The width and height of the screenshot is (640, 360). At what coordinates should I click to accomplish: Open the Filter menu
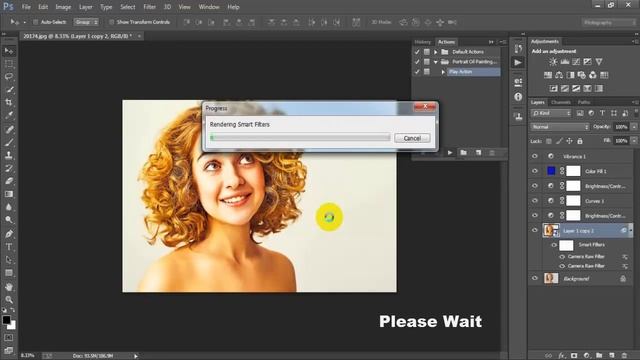[149, 7]
